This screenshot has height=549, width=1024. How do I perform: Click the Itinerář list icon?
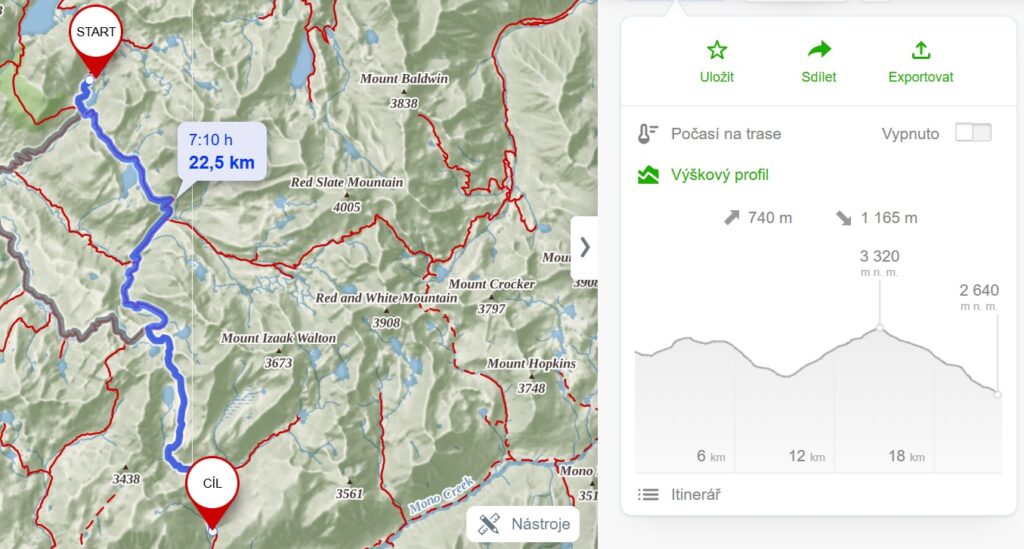click(648, 494)
